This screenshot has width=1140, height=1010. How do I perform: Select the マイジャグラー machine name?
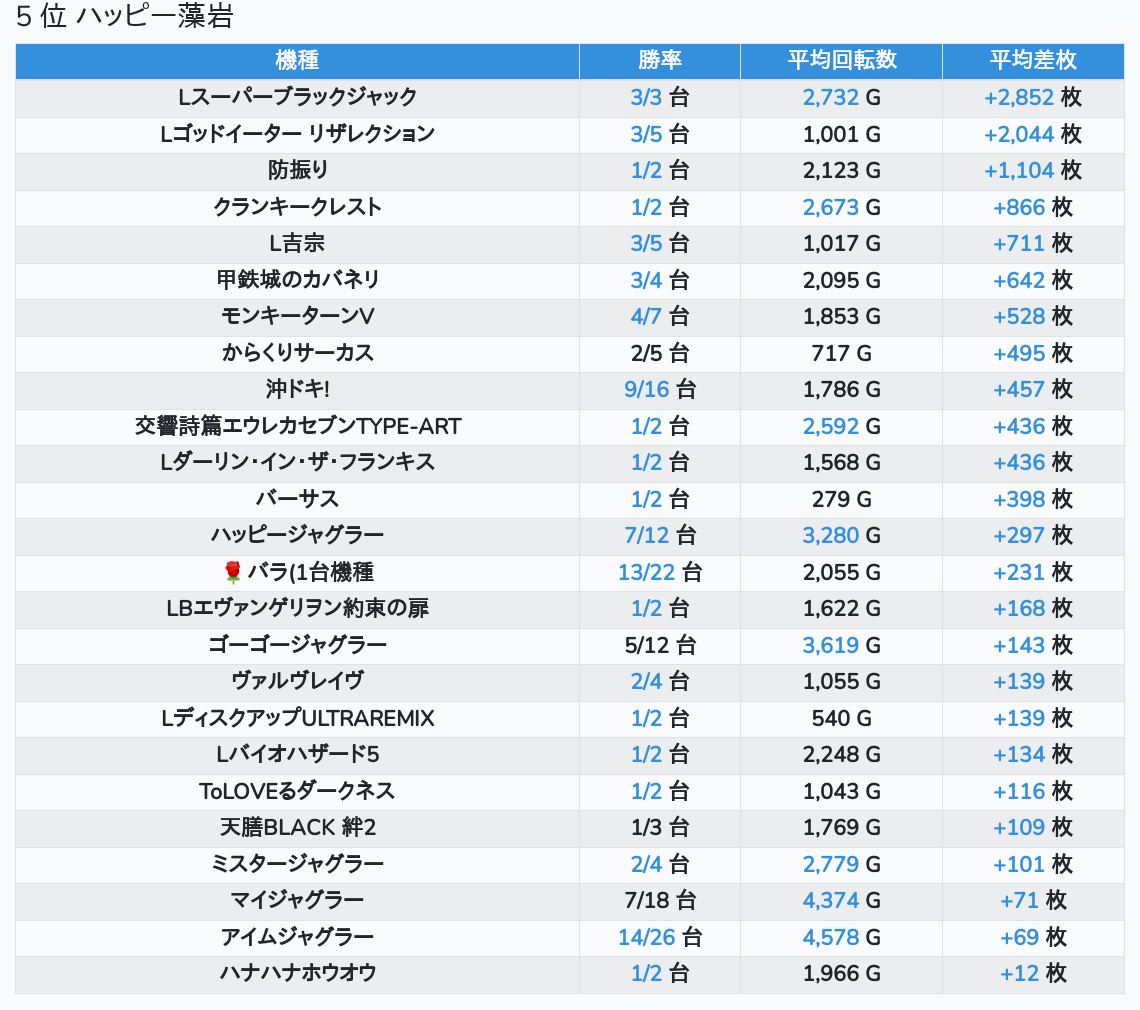[297, 900]
